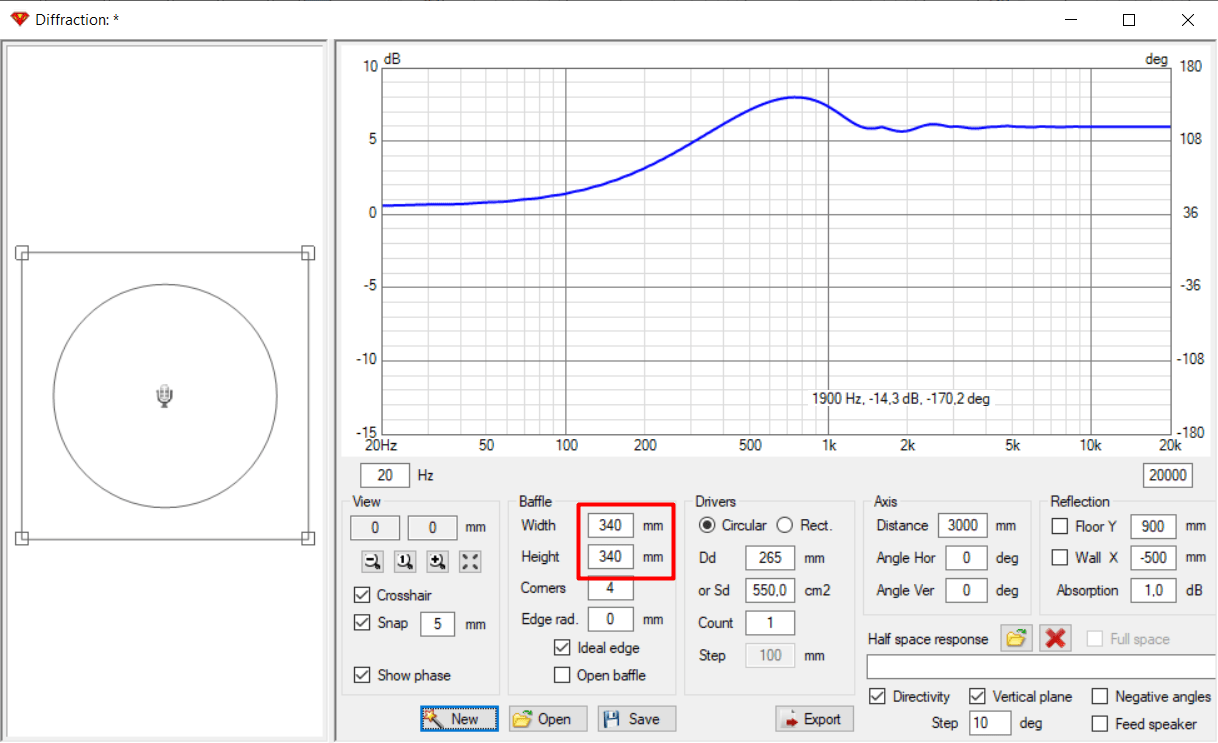1218x743 pixels.
Task: Toggle the Directivity checkbox
Action: pyautogui.click(x=878, y=696)
